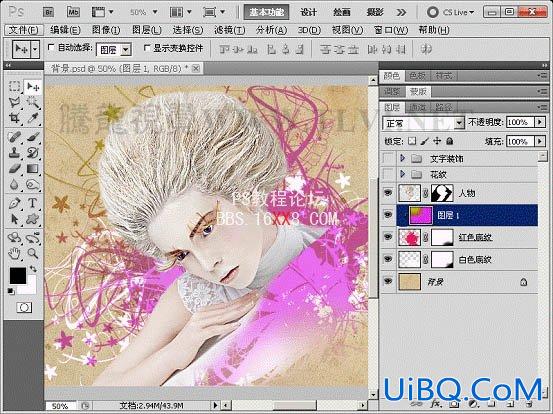
Task: Select the Lasso tool
Action: point(14,103)
